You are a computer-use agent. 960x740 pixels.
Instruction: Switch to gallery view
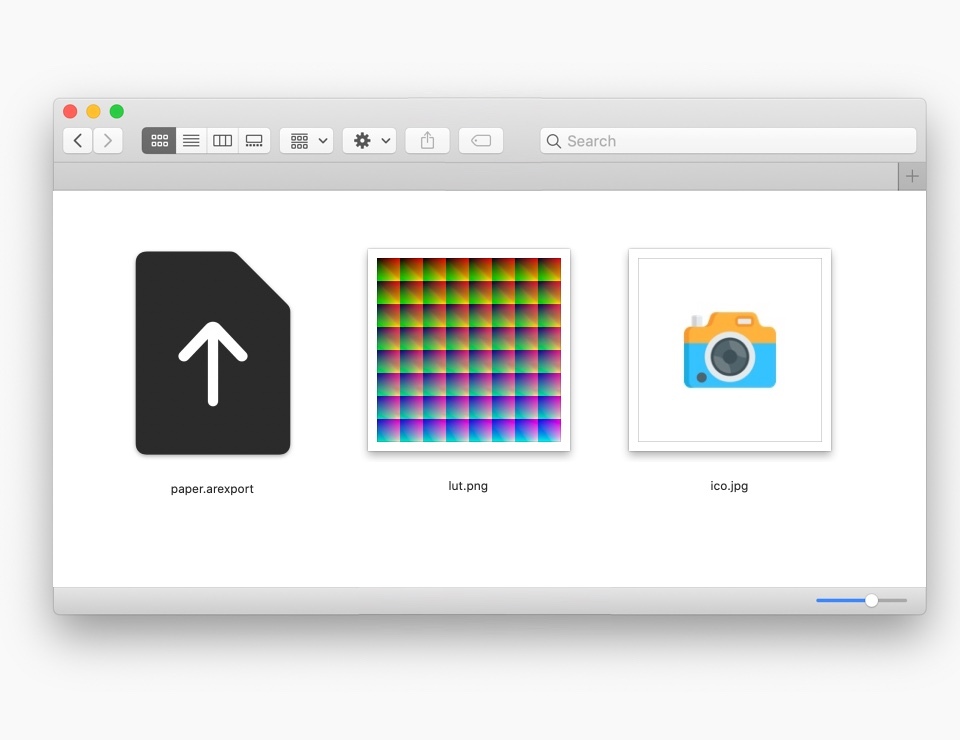point(254,141)
